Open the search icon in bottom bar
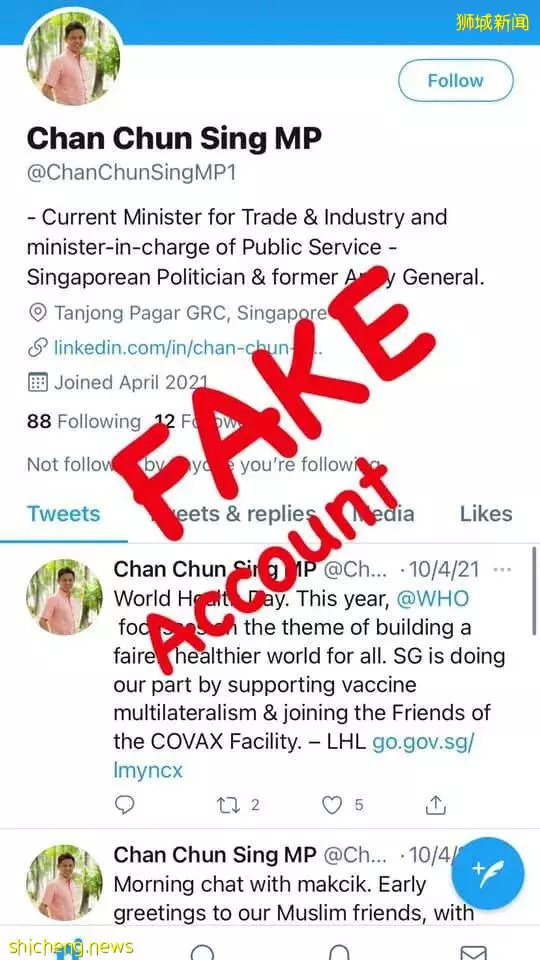This screenshot has height=960, width=540. pyautogui.click(x=203, y=952)
